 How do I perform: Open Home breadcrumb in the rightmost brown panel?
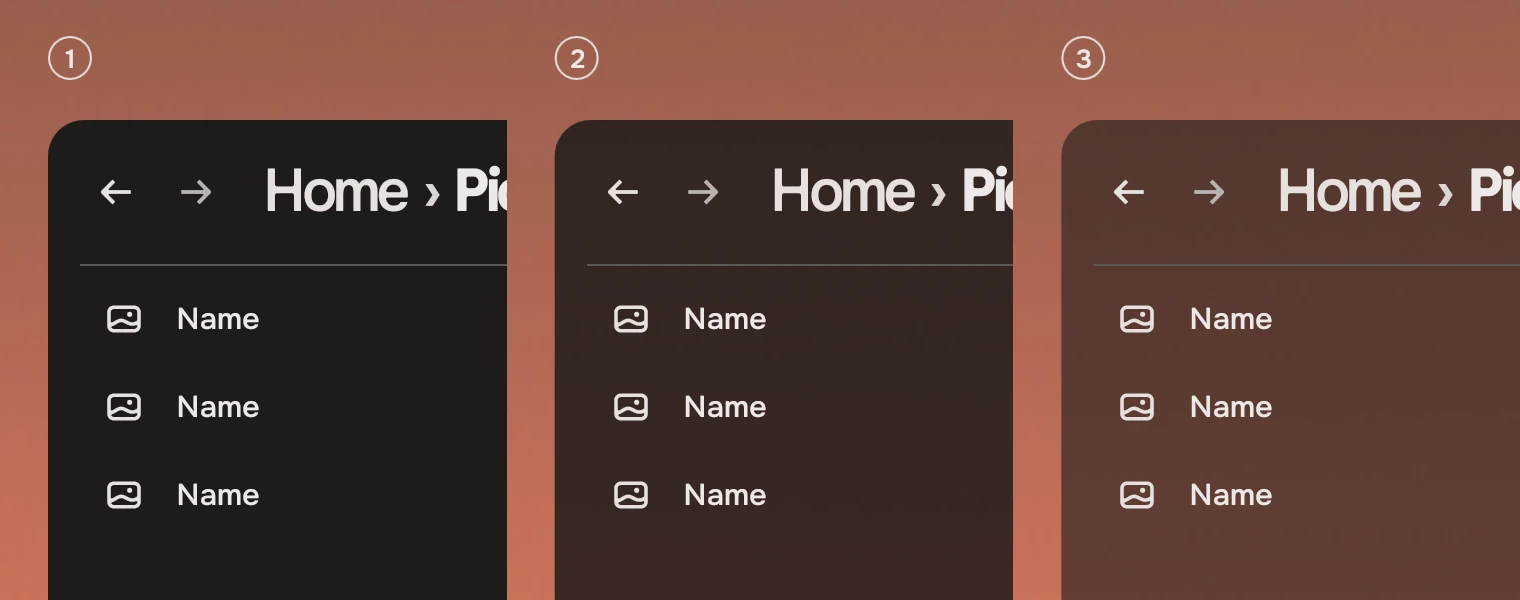1349,190
